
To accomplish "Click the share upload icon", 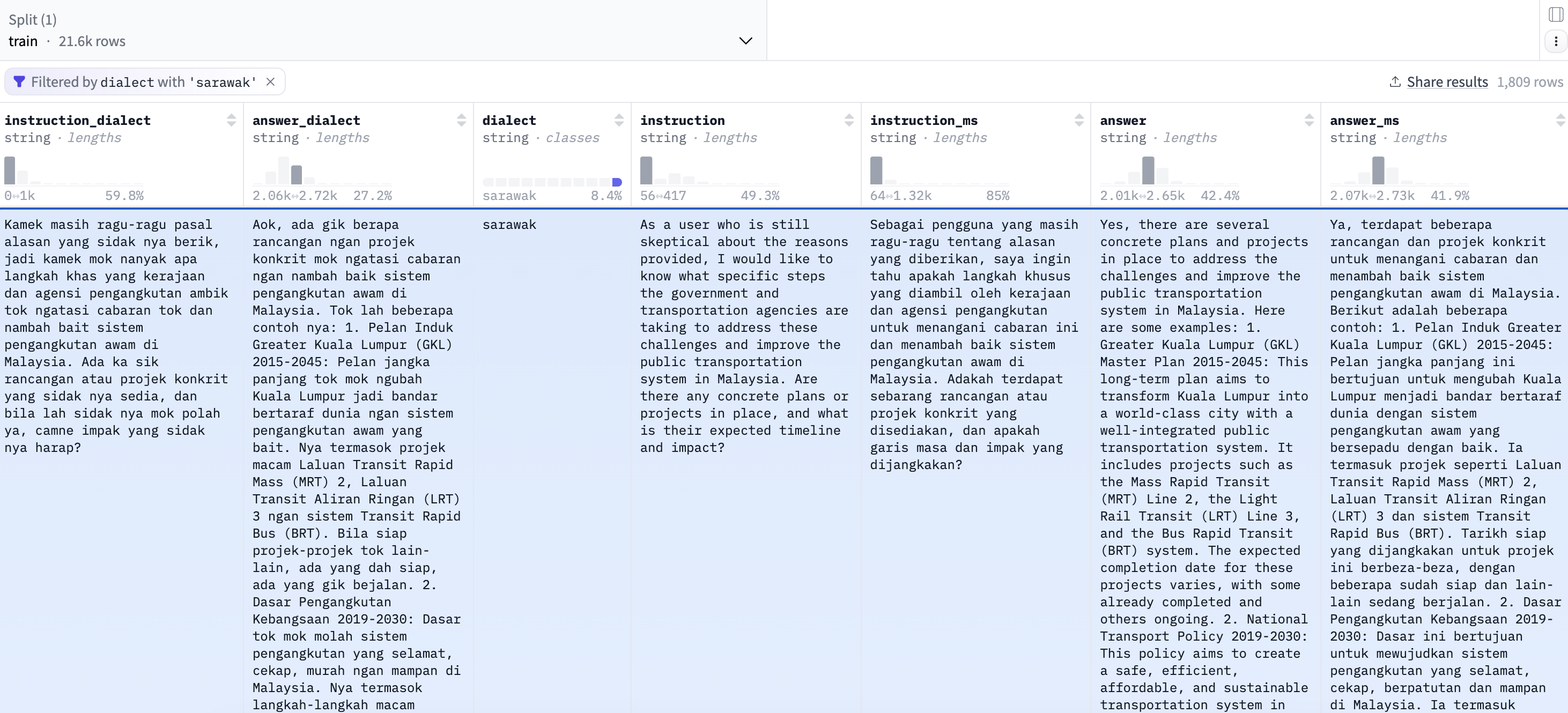I will (1395, 81).
